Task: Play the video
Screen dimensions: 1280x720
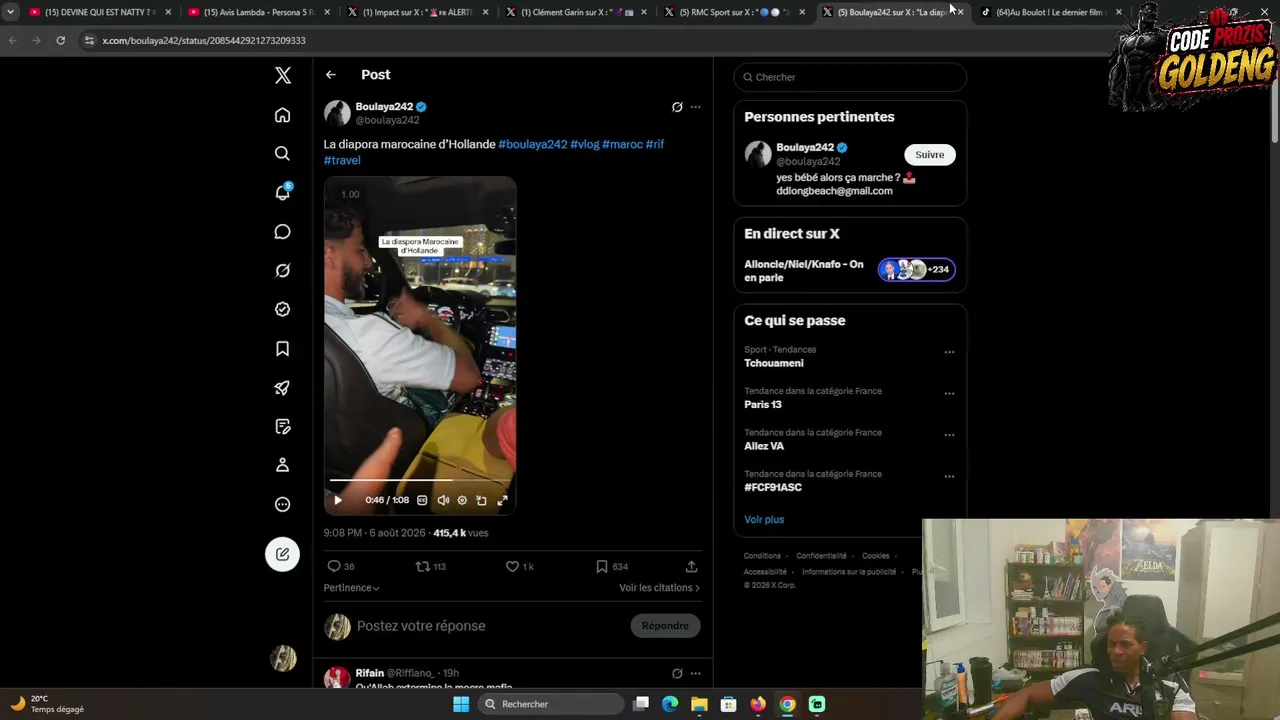Action: (338, 500)
